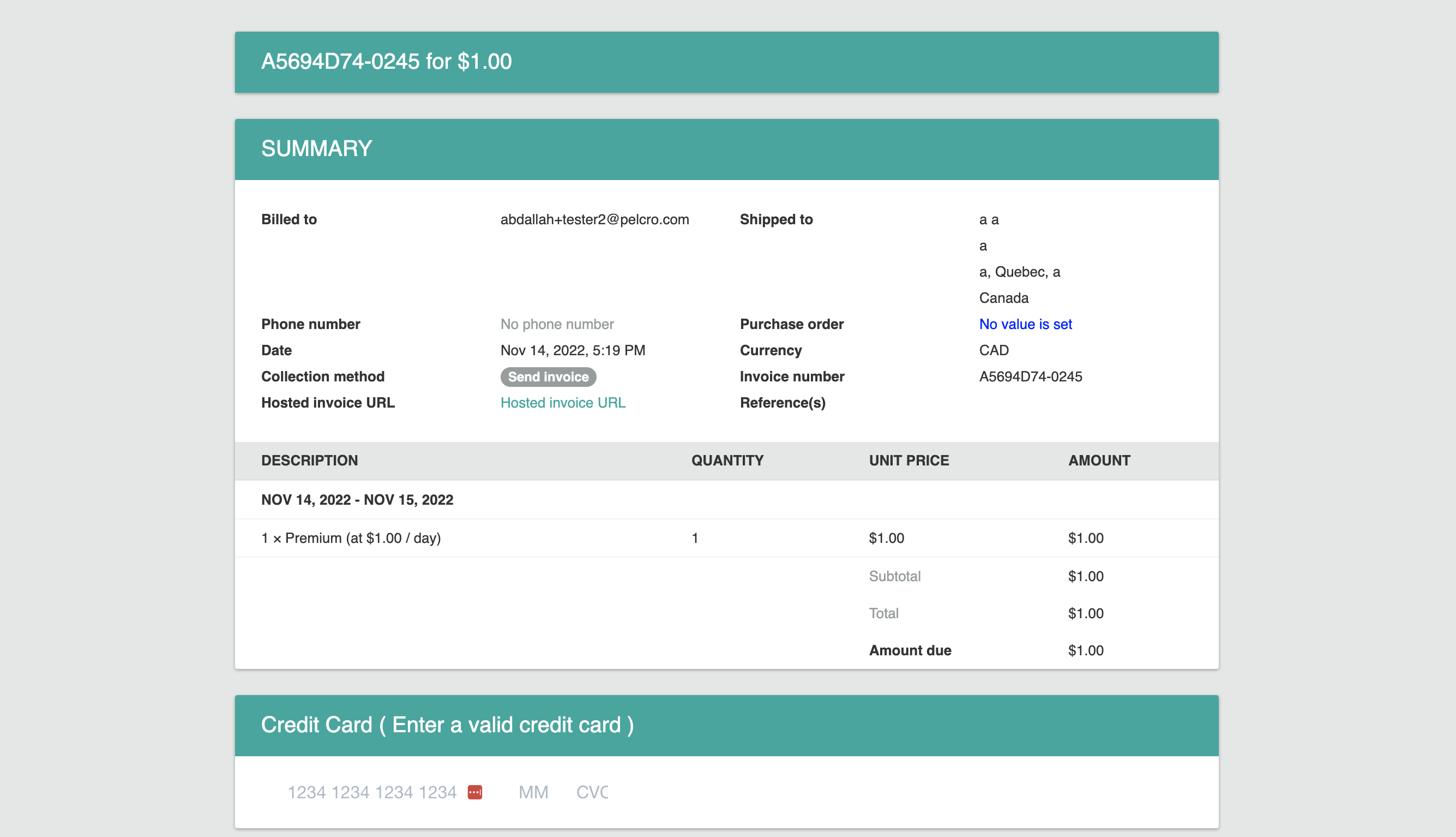This screenshot has height=837, width=1456.
Task: Click the AMOUNT column header
Action: 1099,461
